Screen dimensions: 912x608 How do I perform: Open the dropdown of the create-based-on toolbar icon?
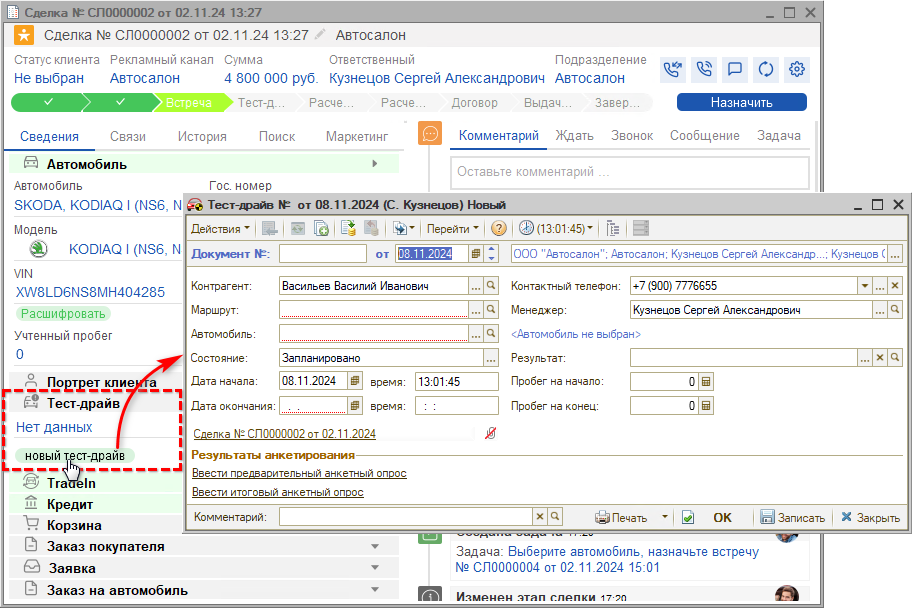412,228
